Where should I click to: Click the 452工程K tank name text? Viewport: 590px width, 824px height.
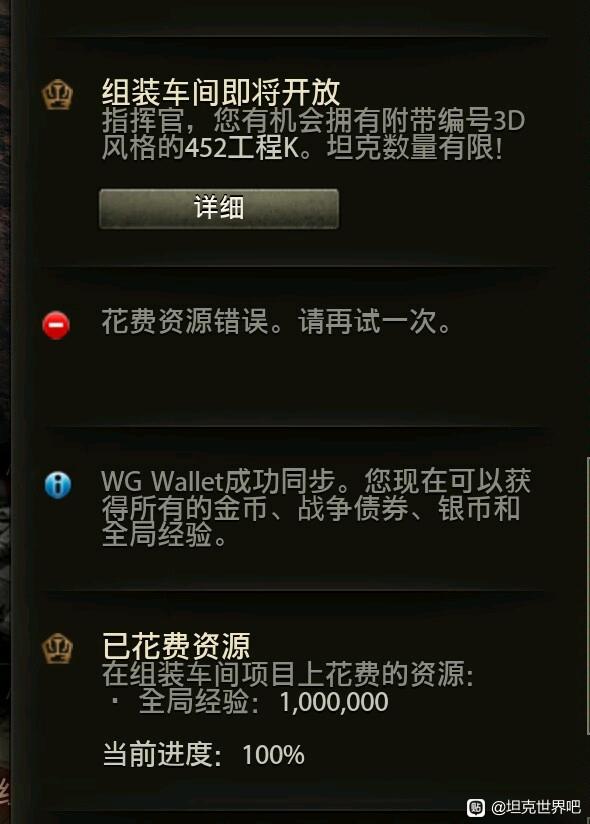(242, 148)
